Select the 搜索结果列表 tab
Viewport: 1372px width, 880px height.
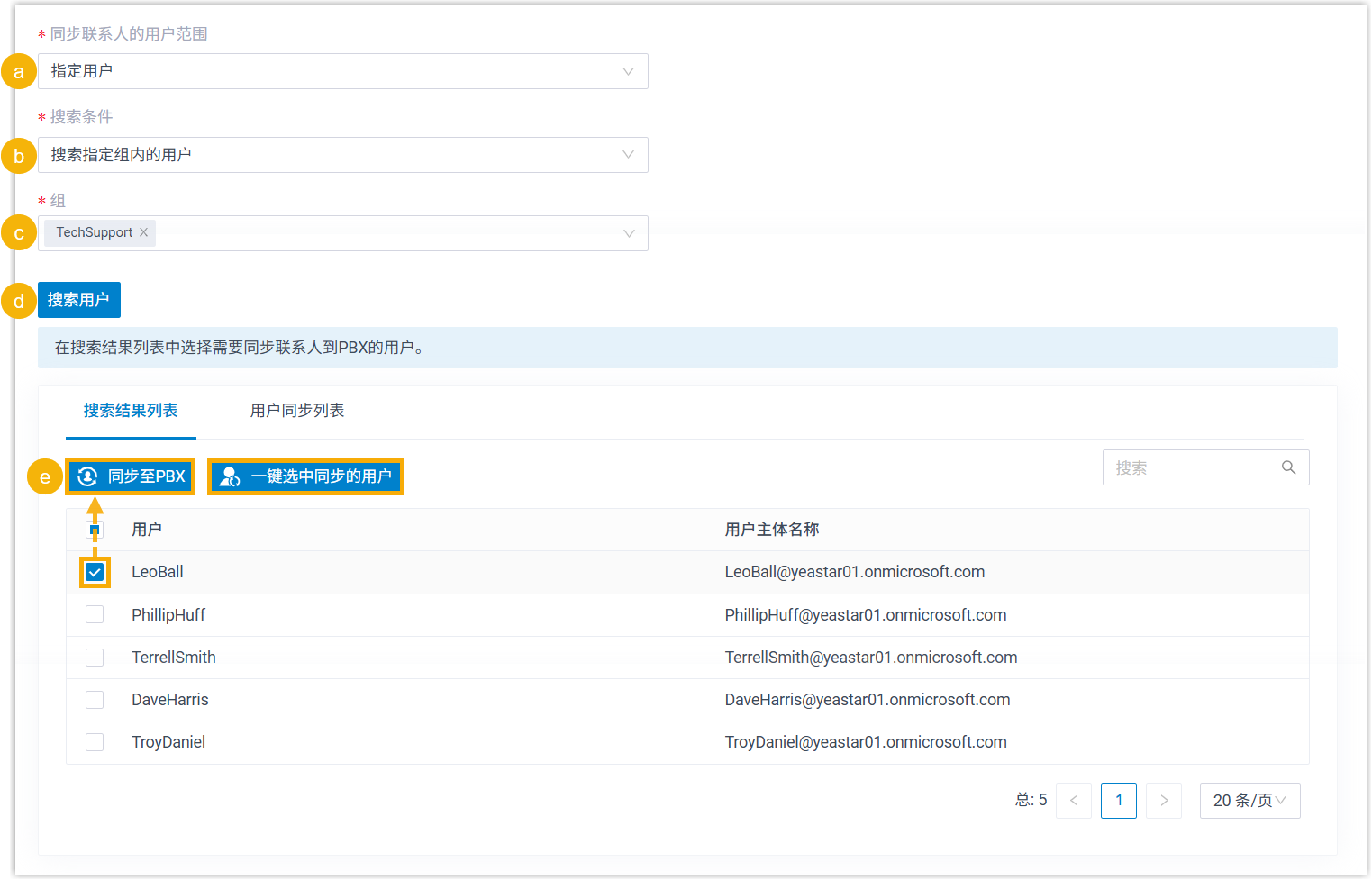[131, 411]
